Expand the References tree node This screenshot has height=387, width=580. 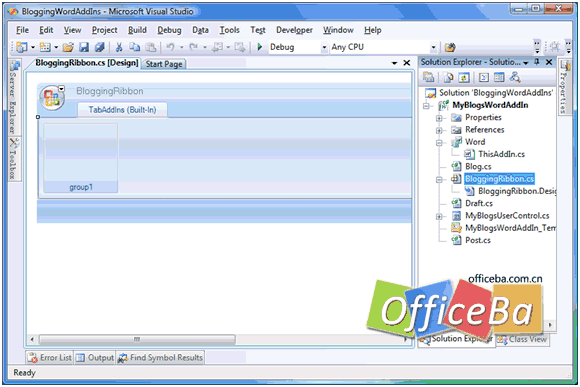tap(439, 130)
